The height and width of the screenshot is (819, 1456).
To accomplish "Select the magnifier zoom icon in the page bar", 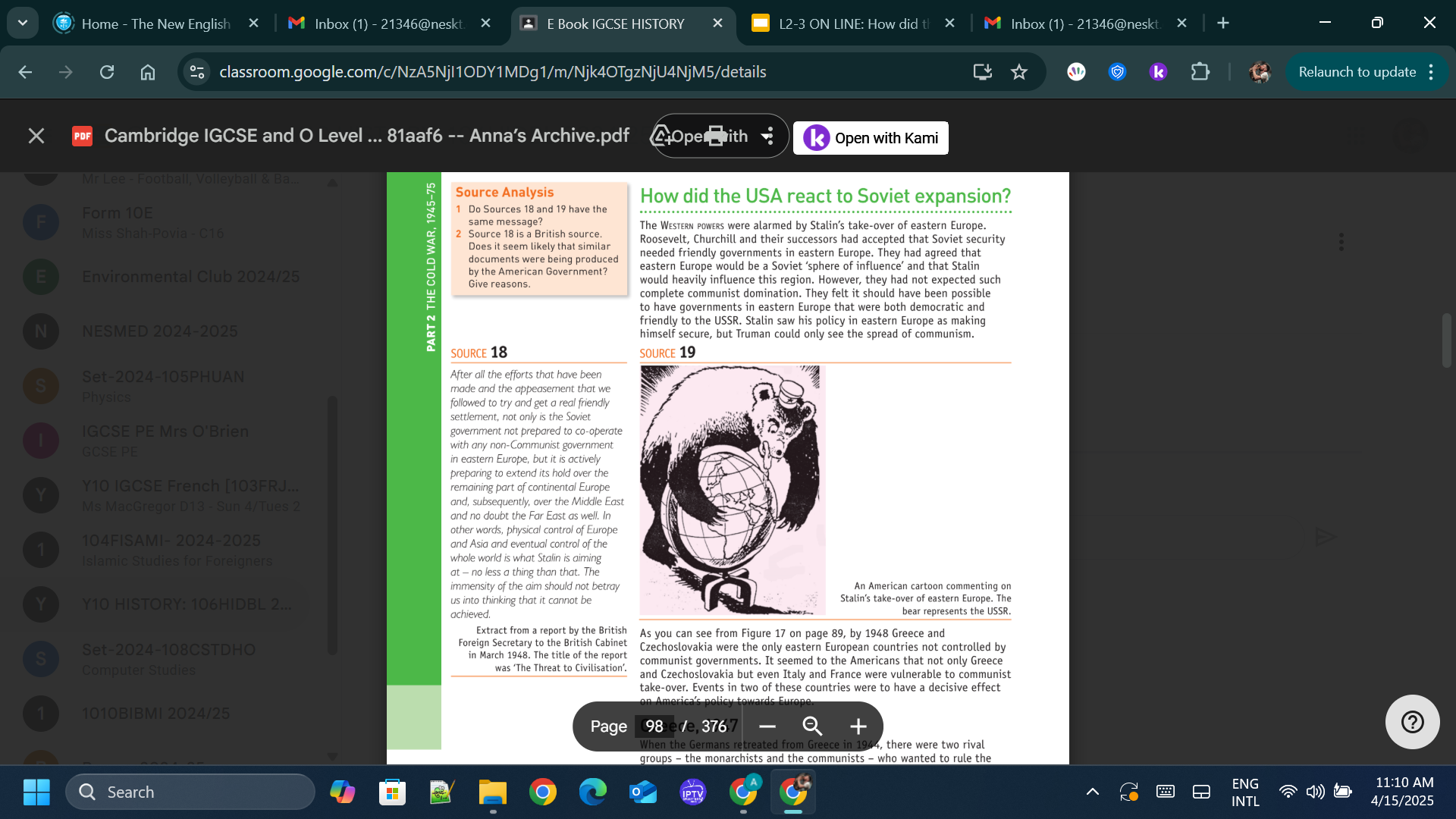I will 812,726.
